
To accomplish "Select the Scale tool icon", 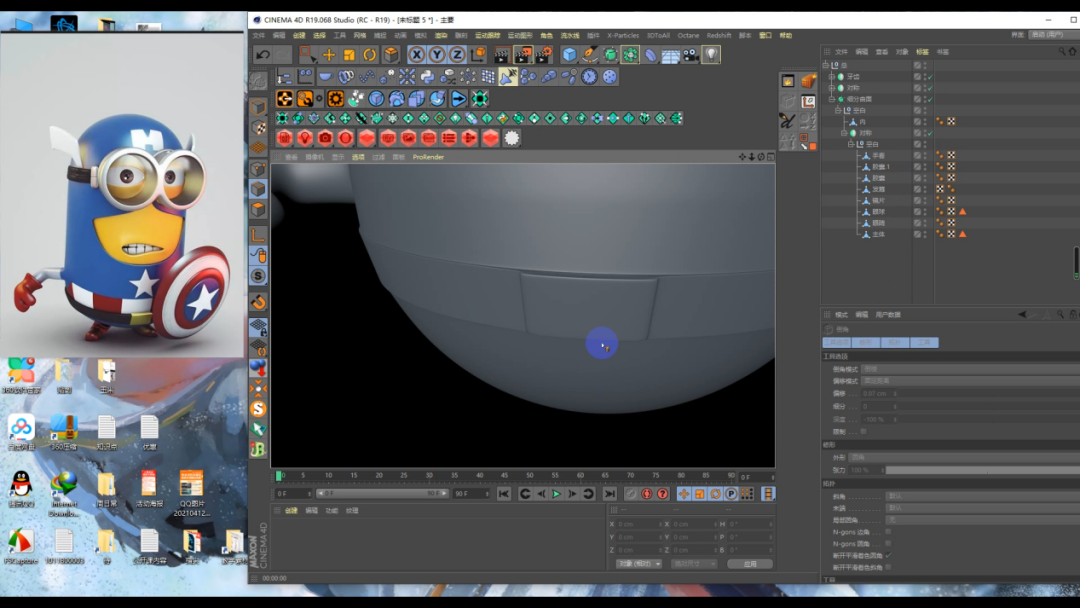I will pos(349,54).
